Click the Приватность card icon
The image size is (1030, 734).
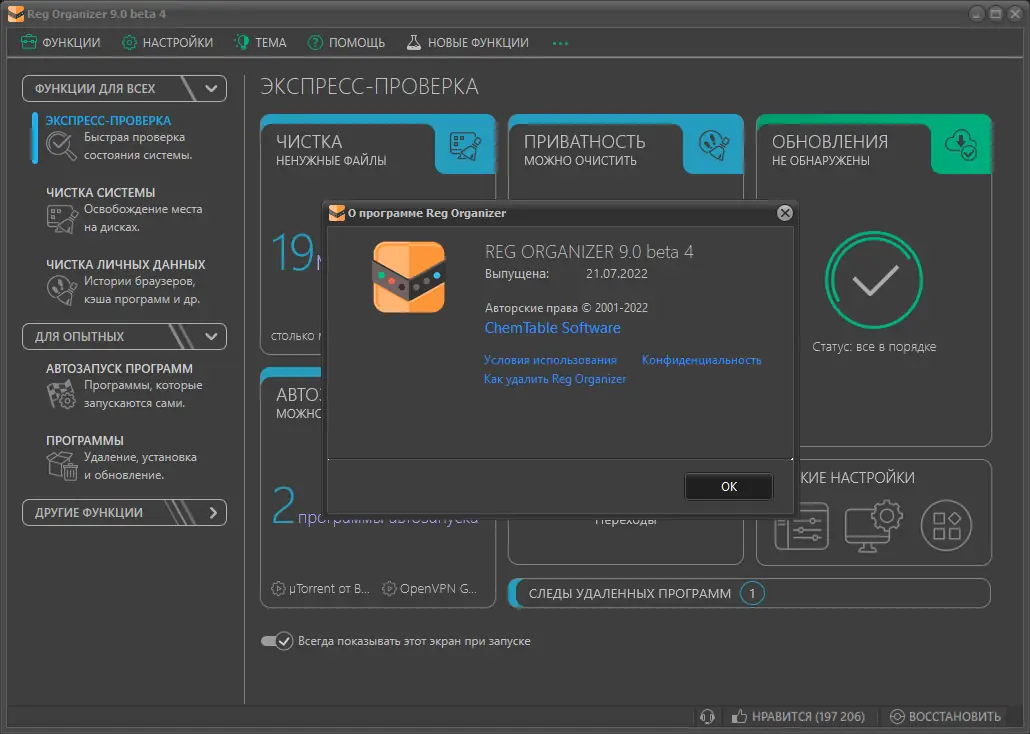pyautogui.click(x=713, y=145)
